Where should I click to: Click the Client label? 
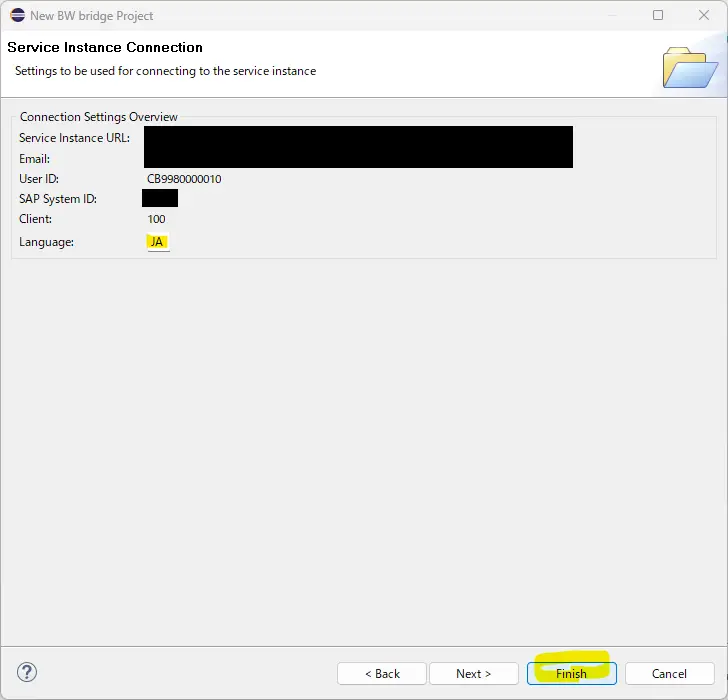coord(35,219)
